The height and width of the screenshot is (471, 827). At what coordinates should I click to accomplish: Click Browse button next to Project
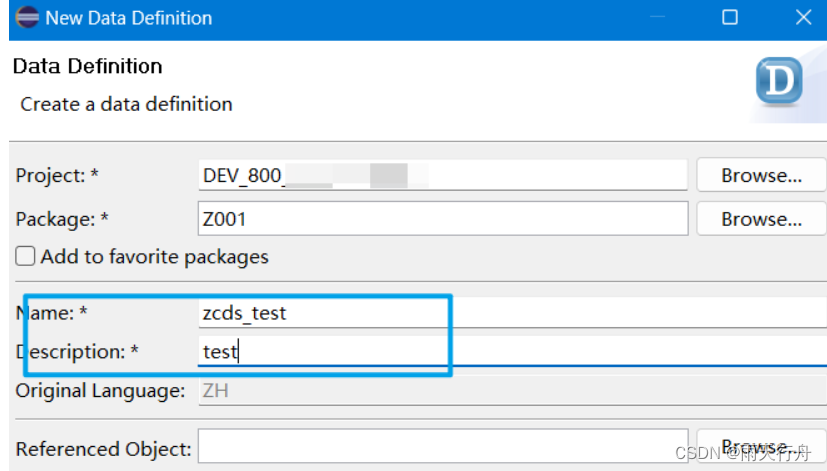761,175
